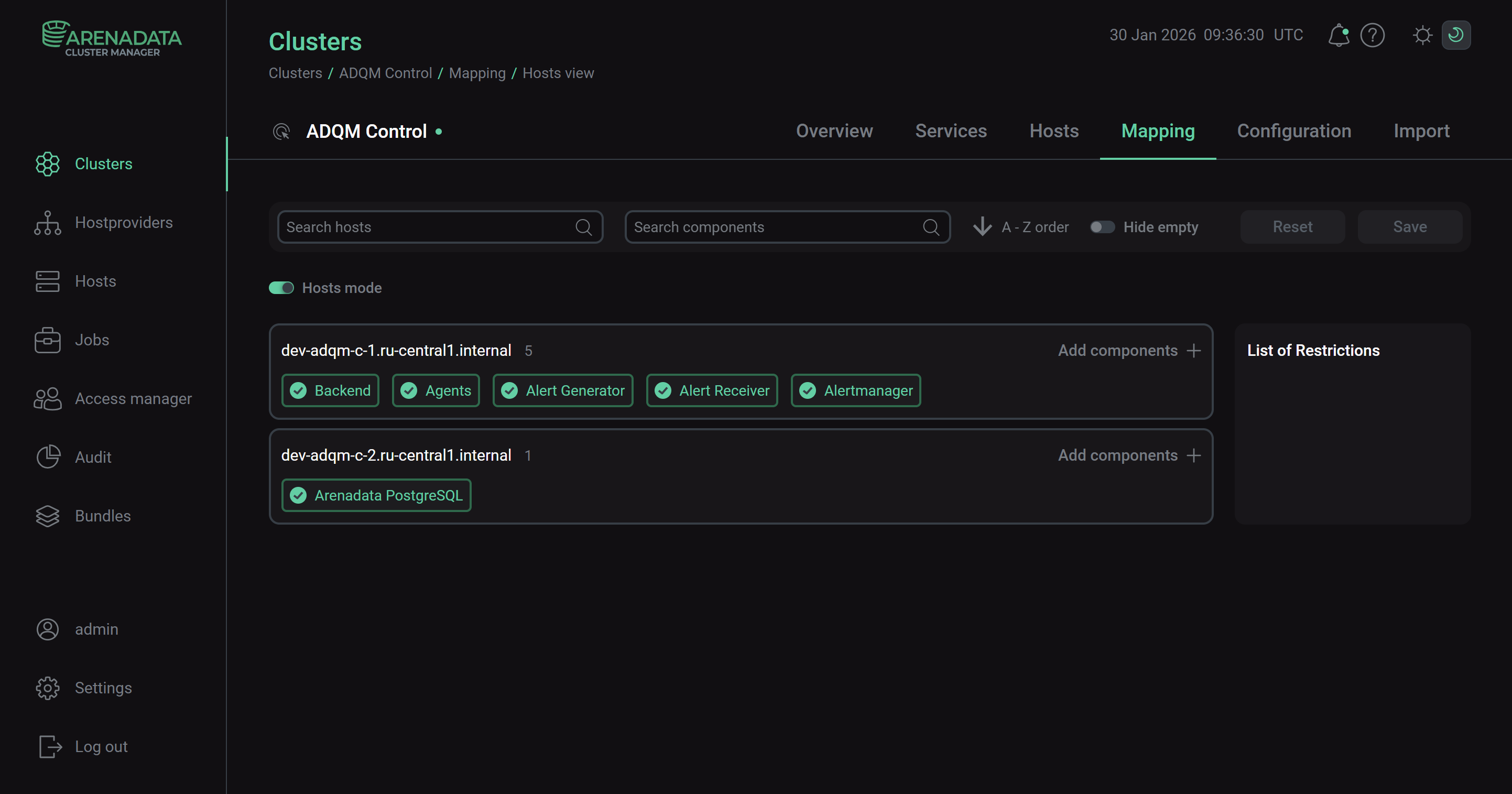This screenshot has width=1512, height=794.
Task: Click the Hostproviders sidebar icon
Action: click(x=48, y=223)
